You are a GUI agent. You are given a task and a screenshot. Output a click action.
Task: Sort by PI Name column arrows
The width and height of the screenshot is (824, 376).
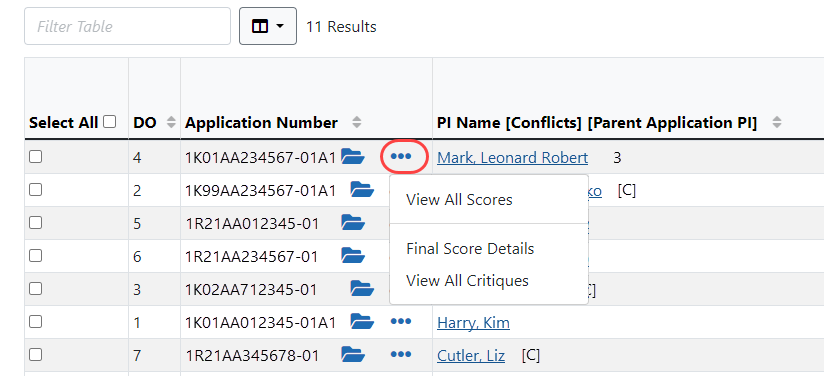click(x=777, y=123)
